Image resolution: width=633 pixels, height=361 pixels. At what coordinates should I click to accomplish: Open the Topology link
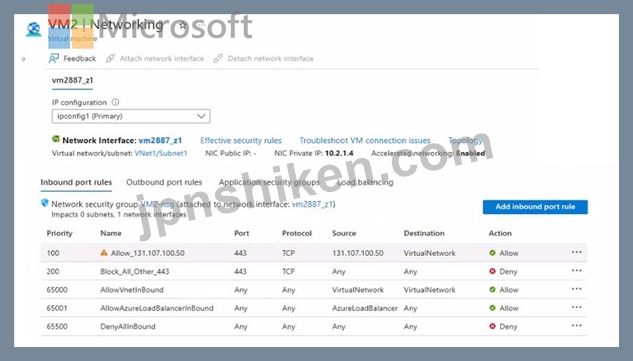click(x=465, y=141)
